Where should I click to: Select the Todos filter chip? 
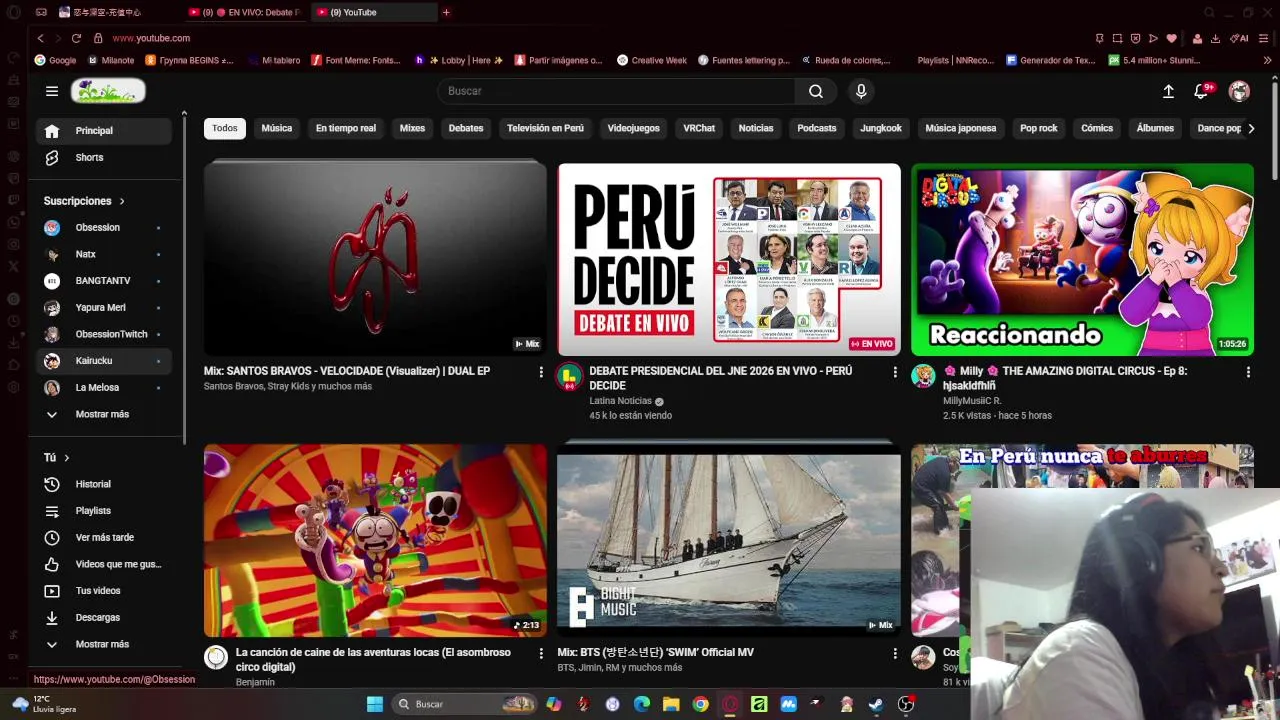225,128
